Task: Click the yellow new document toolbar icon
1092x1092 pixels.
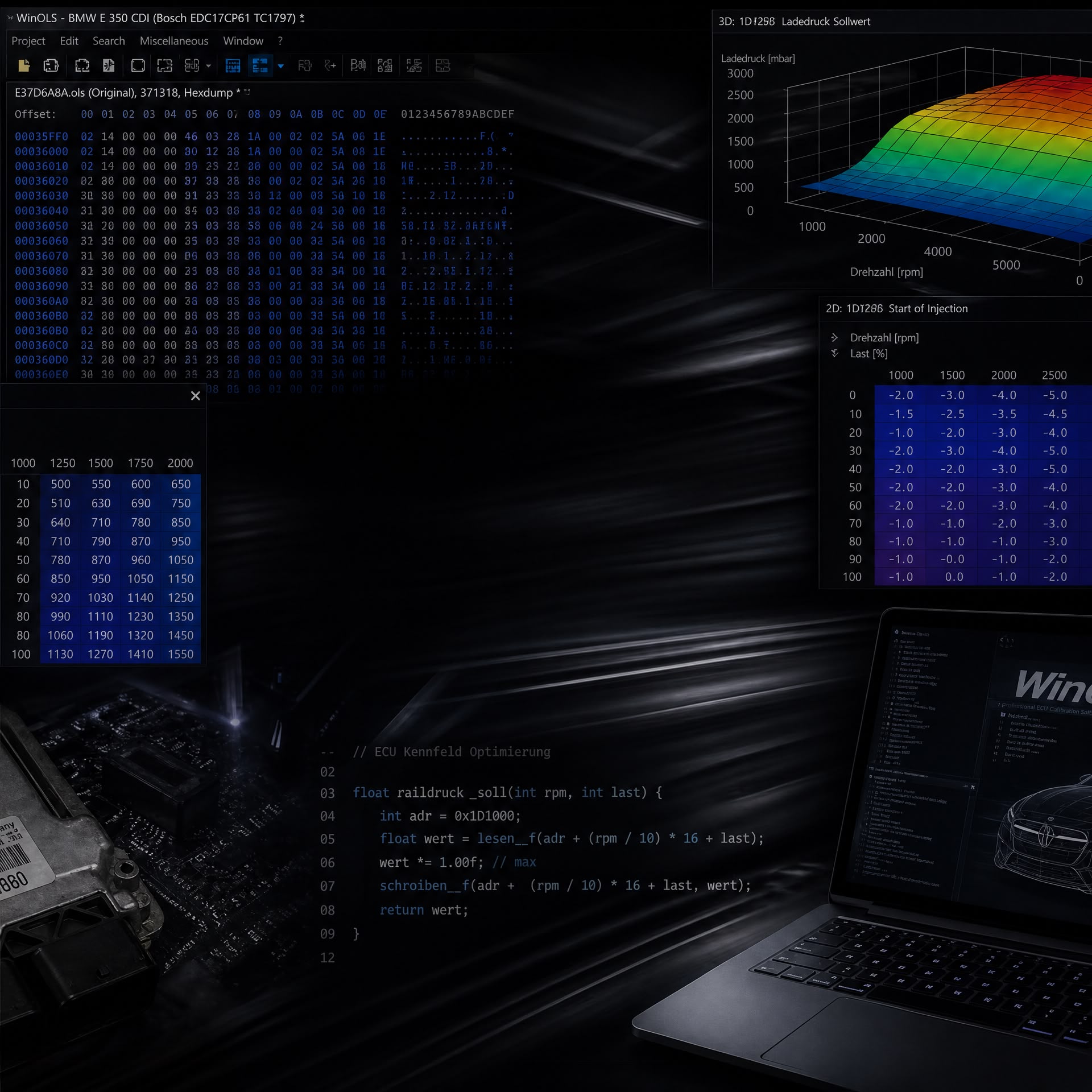Action: (x=24, y=66)
